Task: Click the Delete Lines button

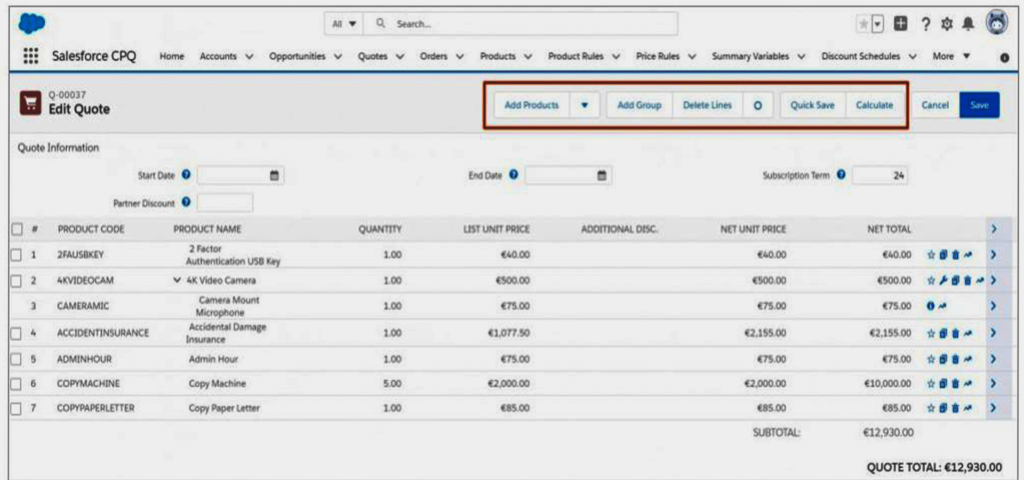Action: tap(707, 105)
